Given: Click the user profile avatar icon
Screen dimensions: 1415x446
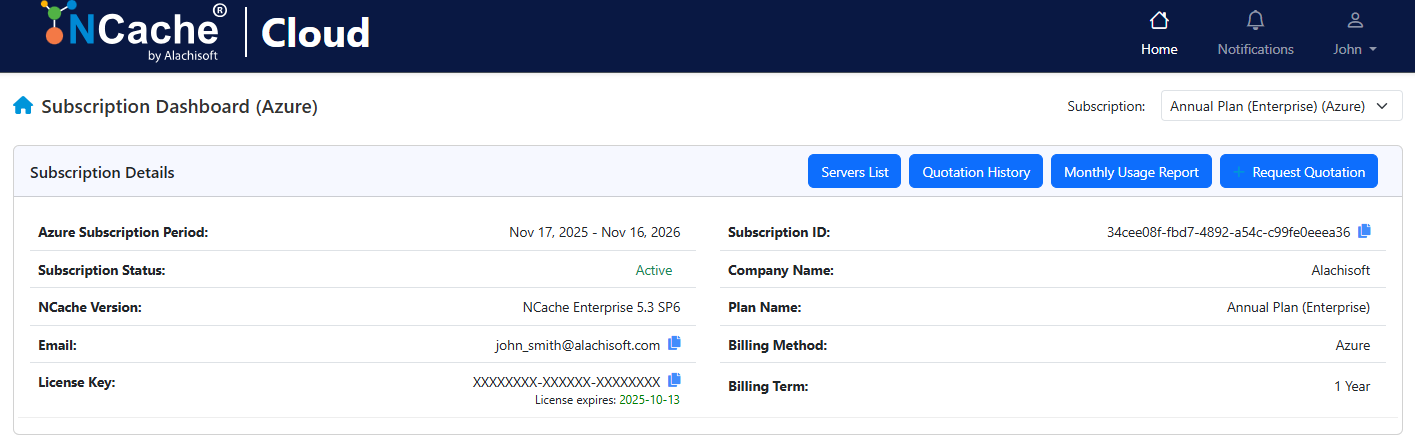Looking at the screenshot, I should (x=1355, y=21).
